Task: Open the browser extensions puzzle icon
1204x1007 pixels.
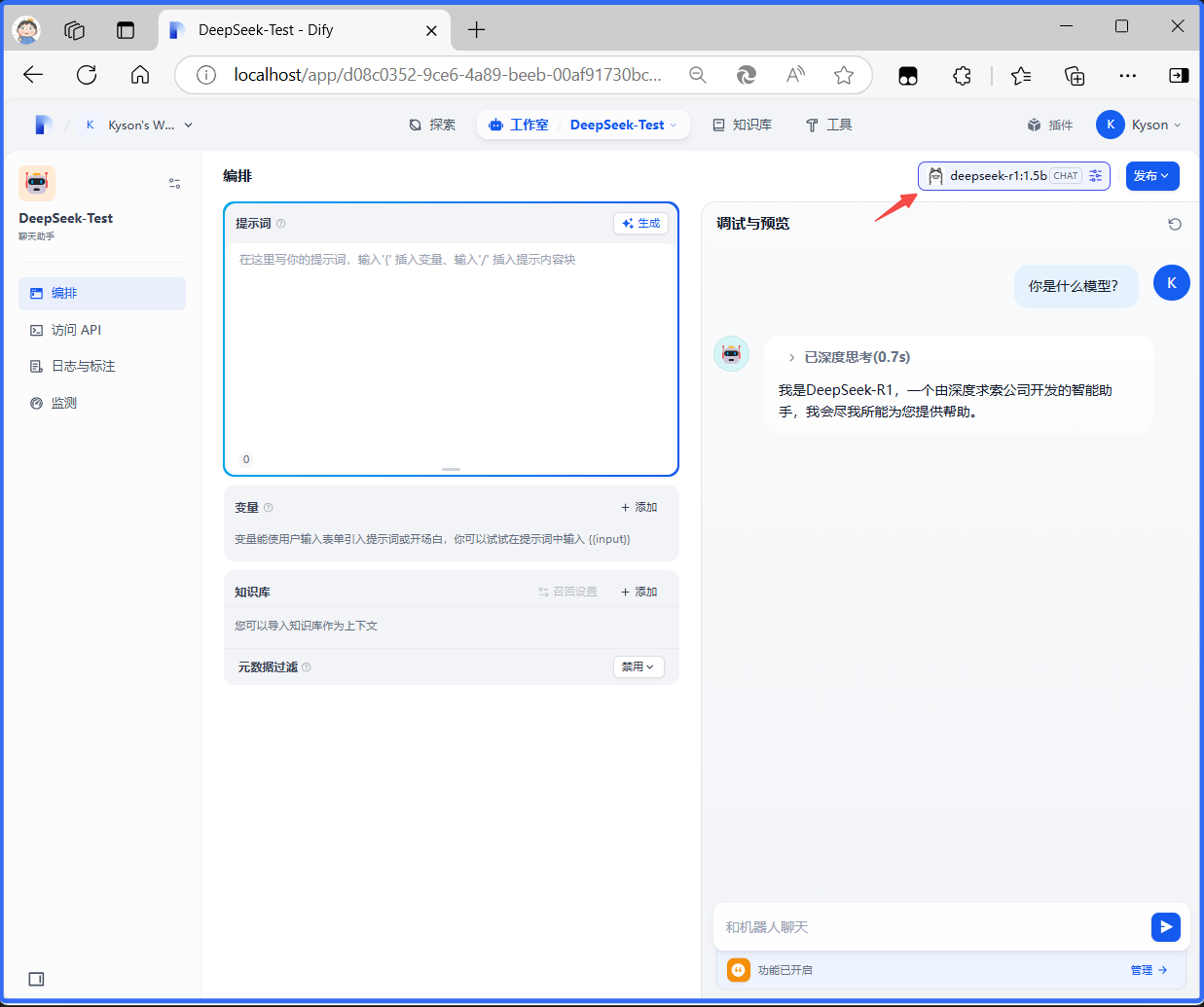Action: tap(962, 75)
